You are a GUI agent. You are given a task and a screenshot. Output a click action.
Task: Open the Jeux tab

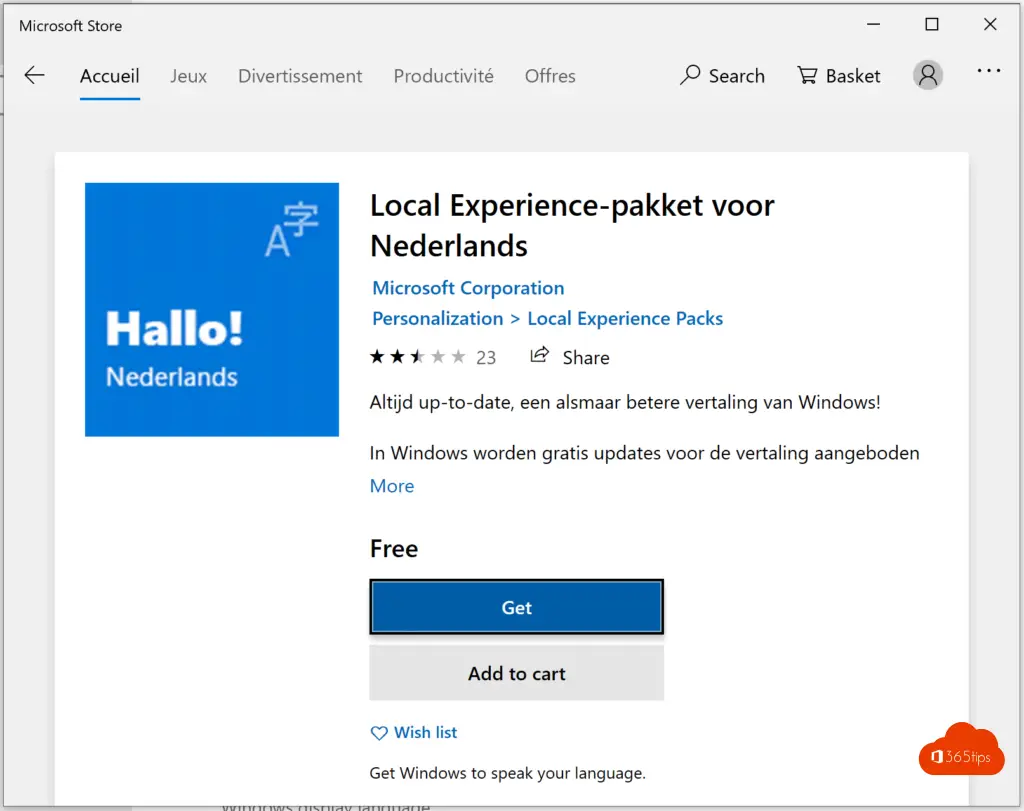(x=189, y=76)
